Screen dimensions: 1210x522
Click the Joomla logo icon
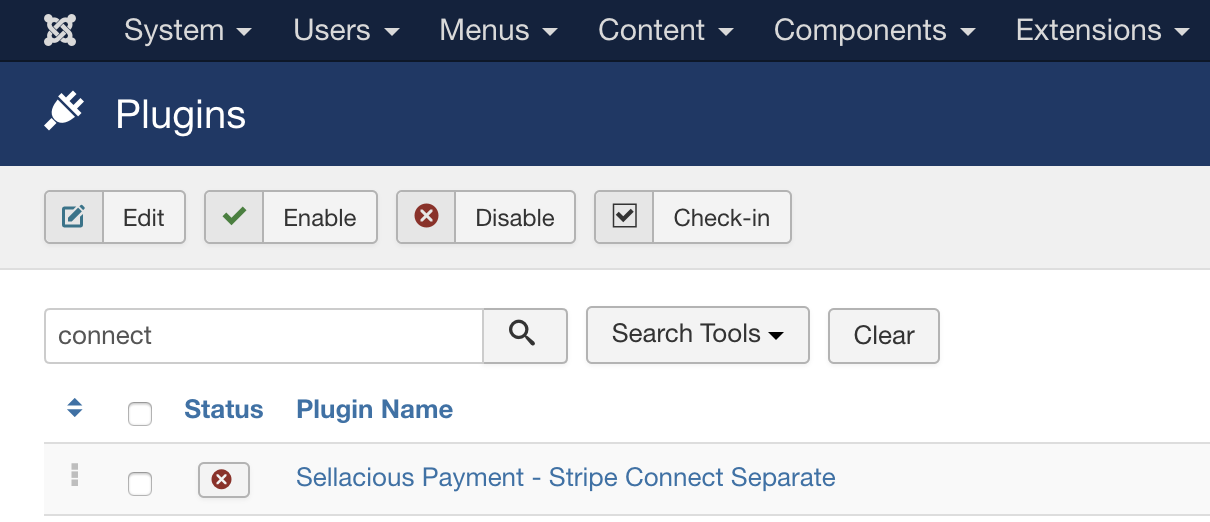tap(61, 30)
